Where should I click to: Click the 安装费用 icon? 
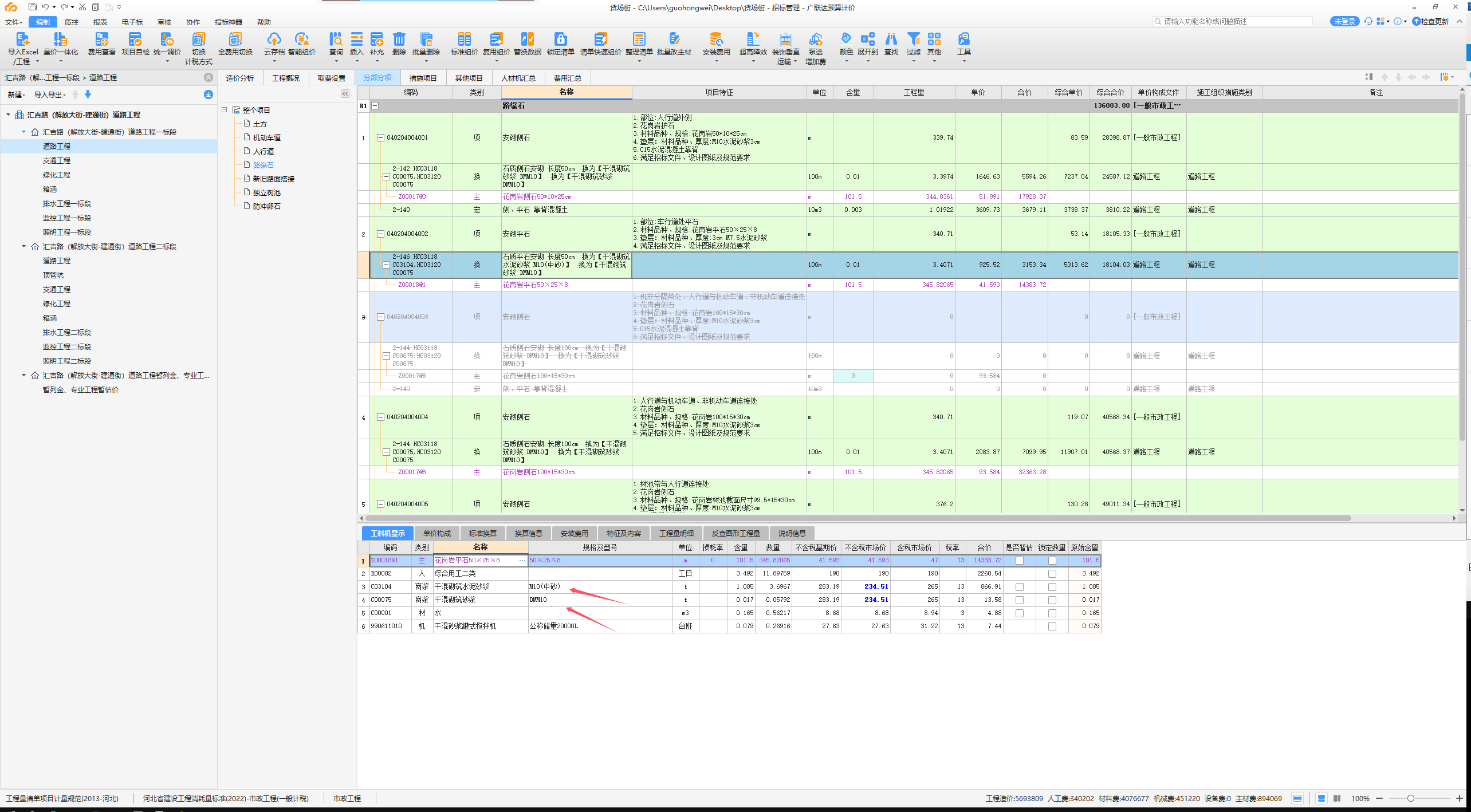point(716,39)
